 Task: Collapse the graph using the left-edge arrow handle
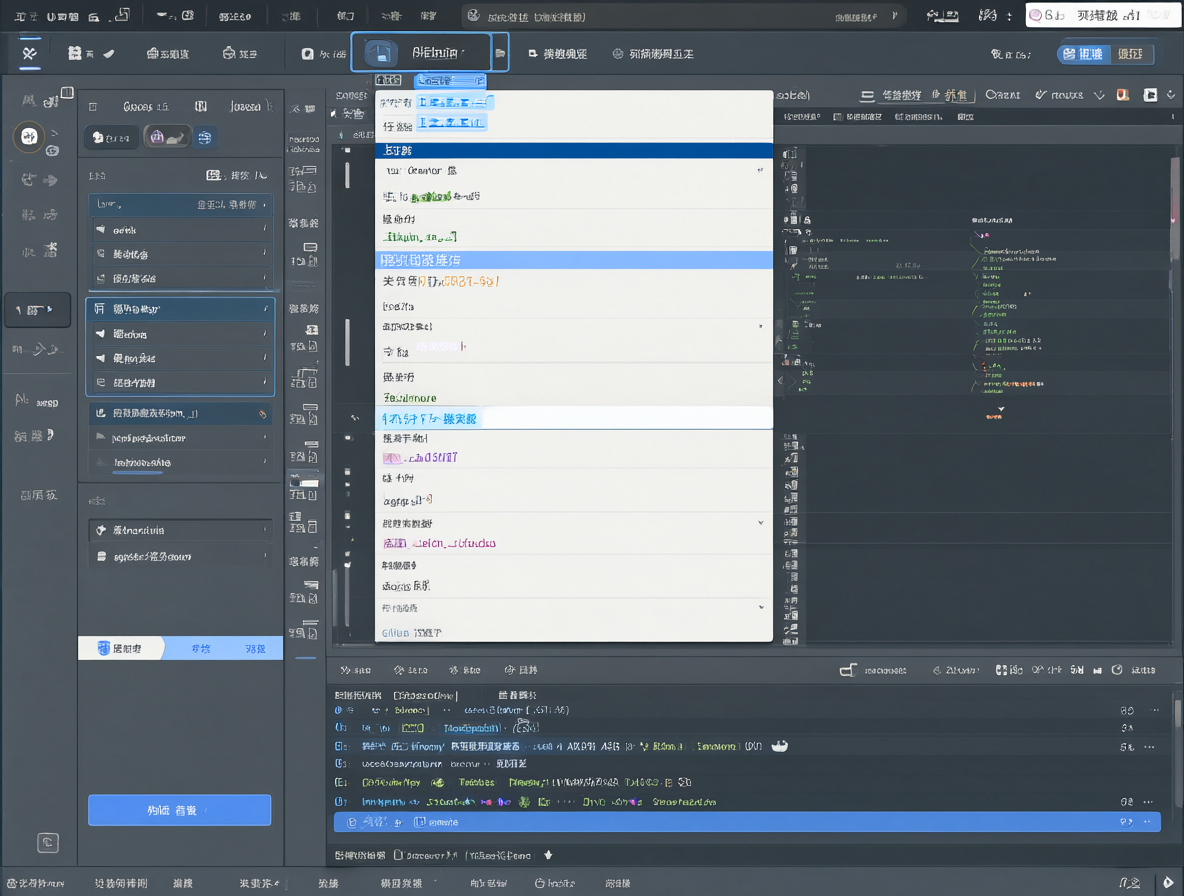click(x=780, y=380)
